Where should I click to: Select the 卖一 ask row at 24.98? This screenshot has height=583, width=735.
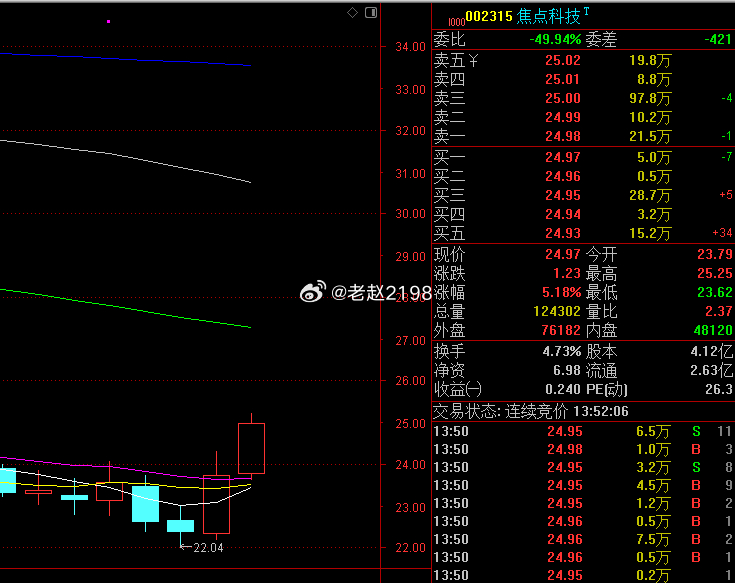click(583, 136)
